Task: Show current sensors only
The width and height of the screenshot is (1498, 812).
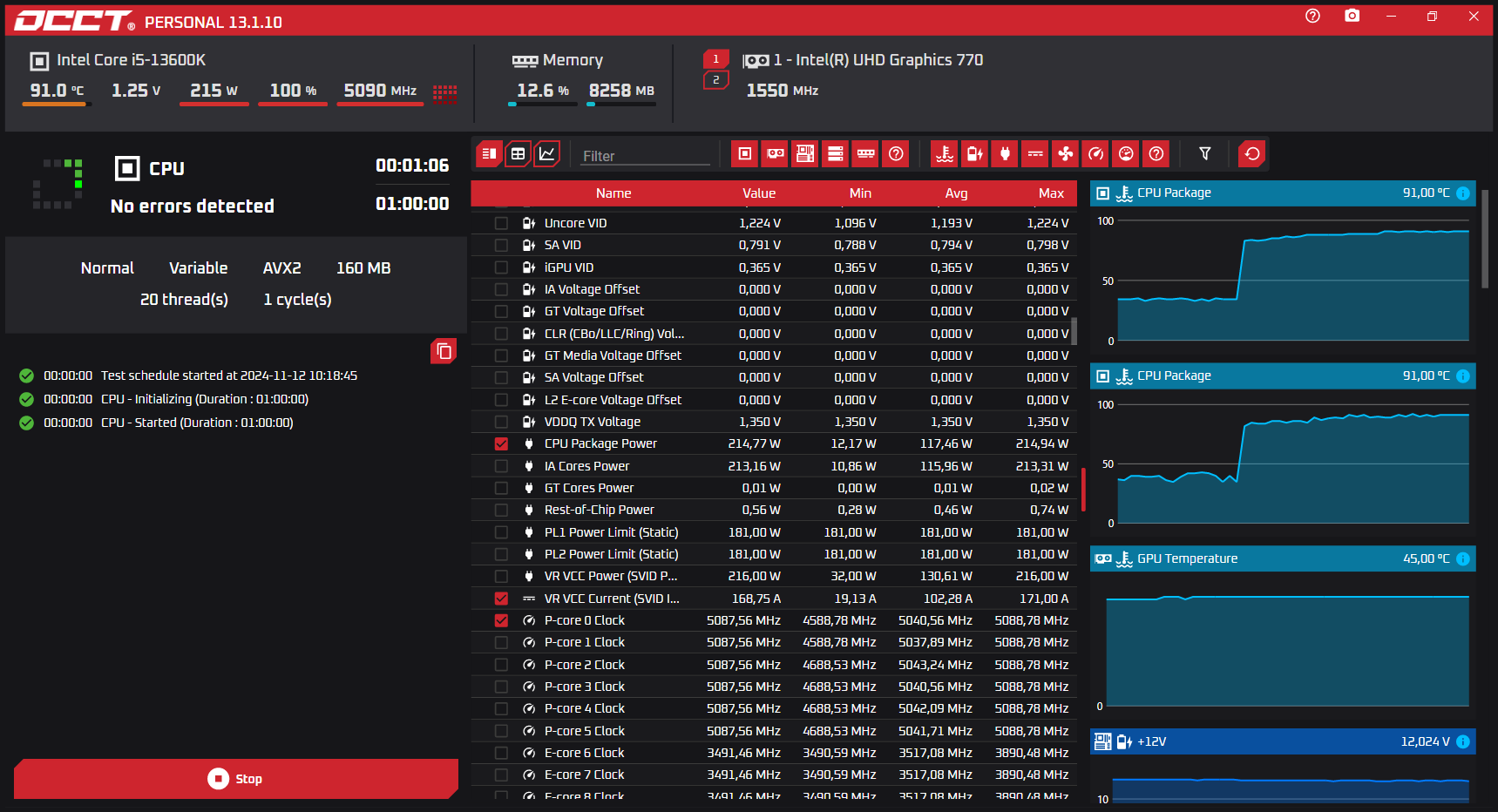Action: (1035, 154)
